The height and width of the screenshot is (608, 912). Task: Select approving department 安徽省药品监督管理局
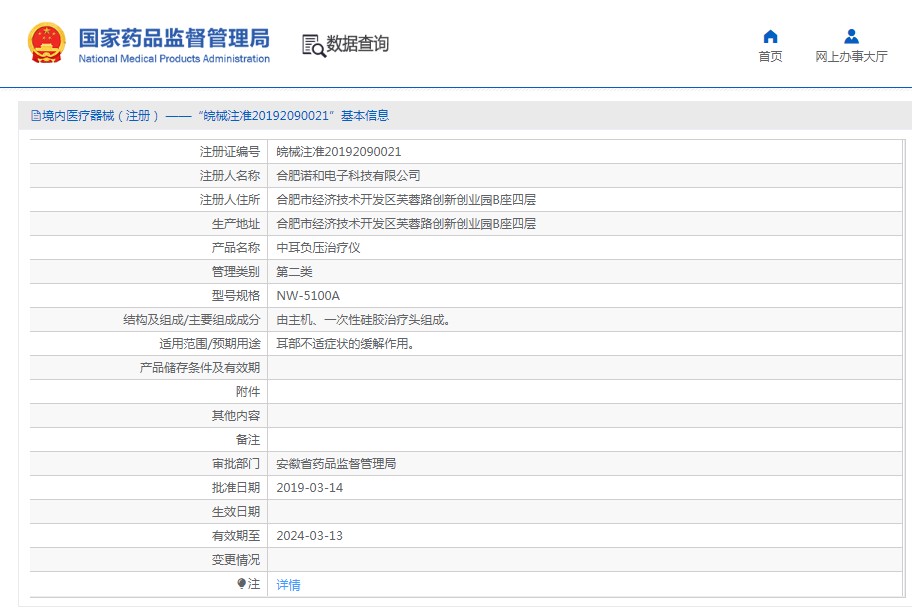point(336,464)
